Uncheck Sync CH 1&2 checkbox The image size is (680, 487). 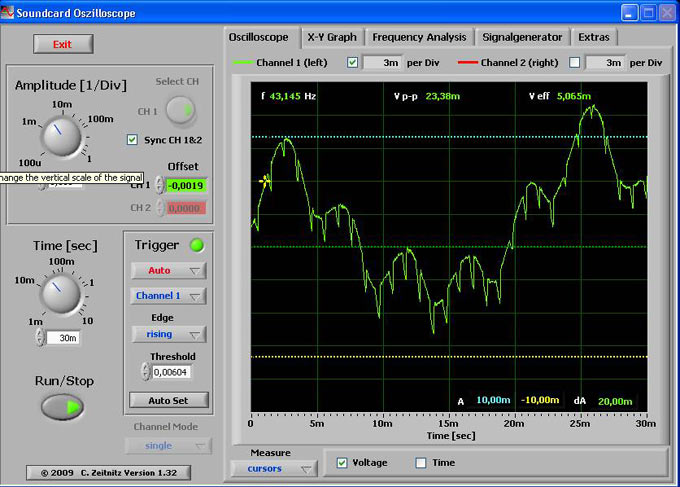point(132,140)
